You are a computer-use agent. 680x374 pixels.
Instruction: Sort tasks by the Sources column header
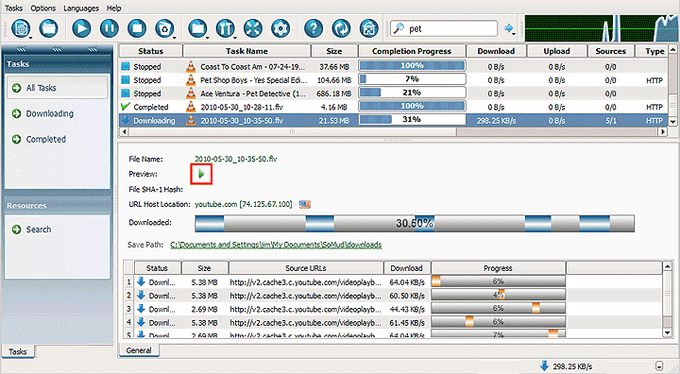pos(611,51)
